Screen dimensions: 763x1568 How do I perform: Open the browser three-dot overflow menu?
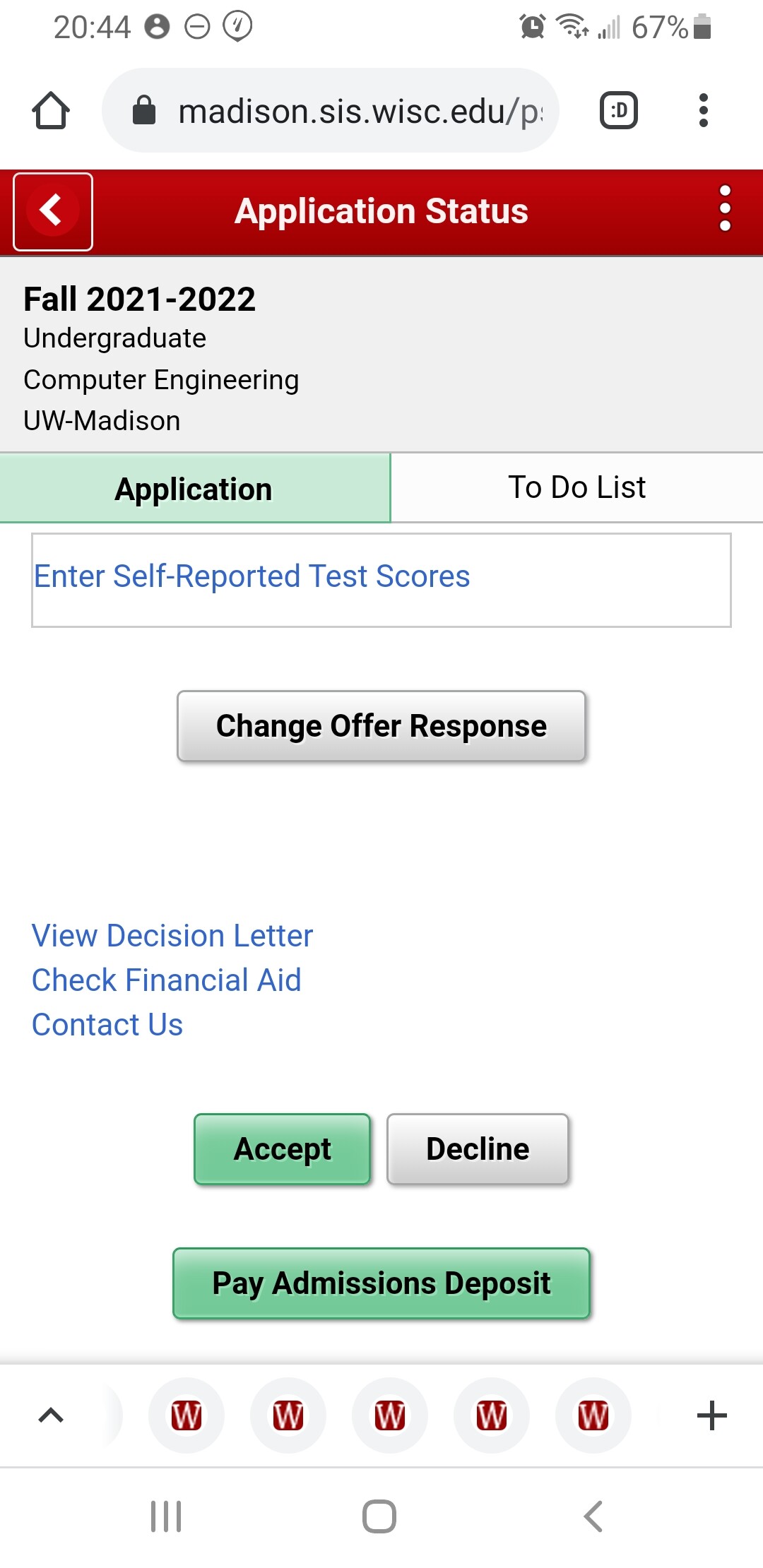[703, 111]
